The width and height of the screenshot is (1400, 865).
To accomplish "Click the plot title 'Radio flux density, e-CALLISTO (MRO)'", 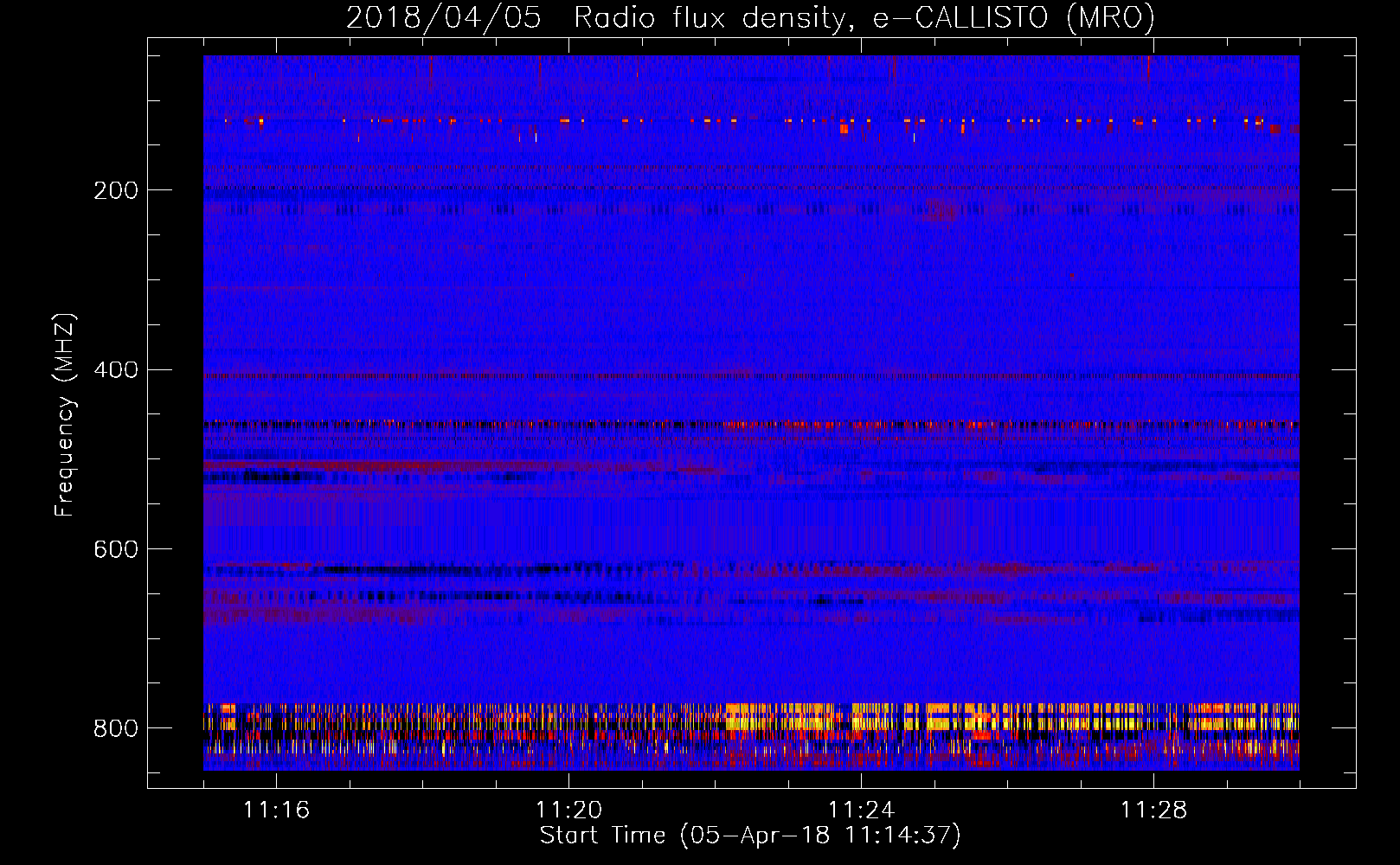I will coord(864,17).
